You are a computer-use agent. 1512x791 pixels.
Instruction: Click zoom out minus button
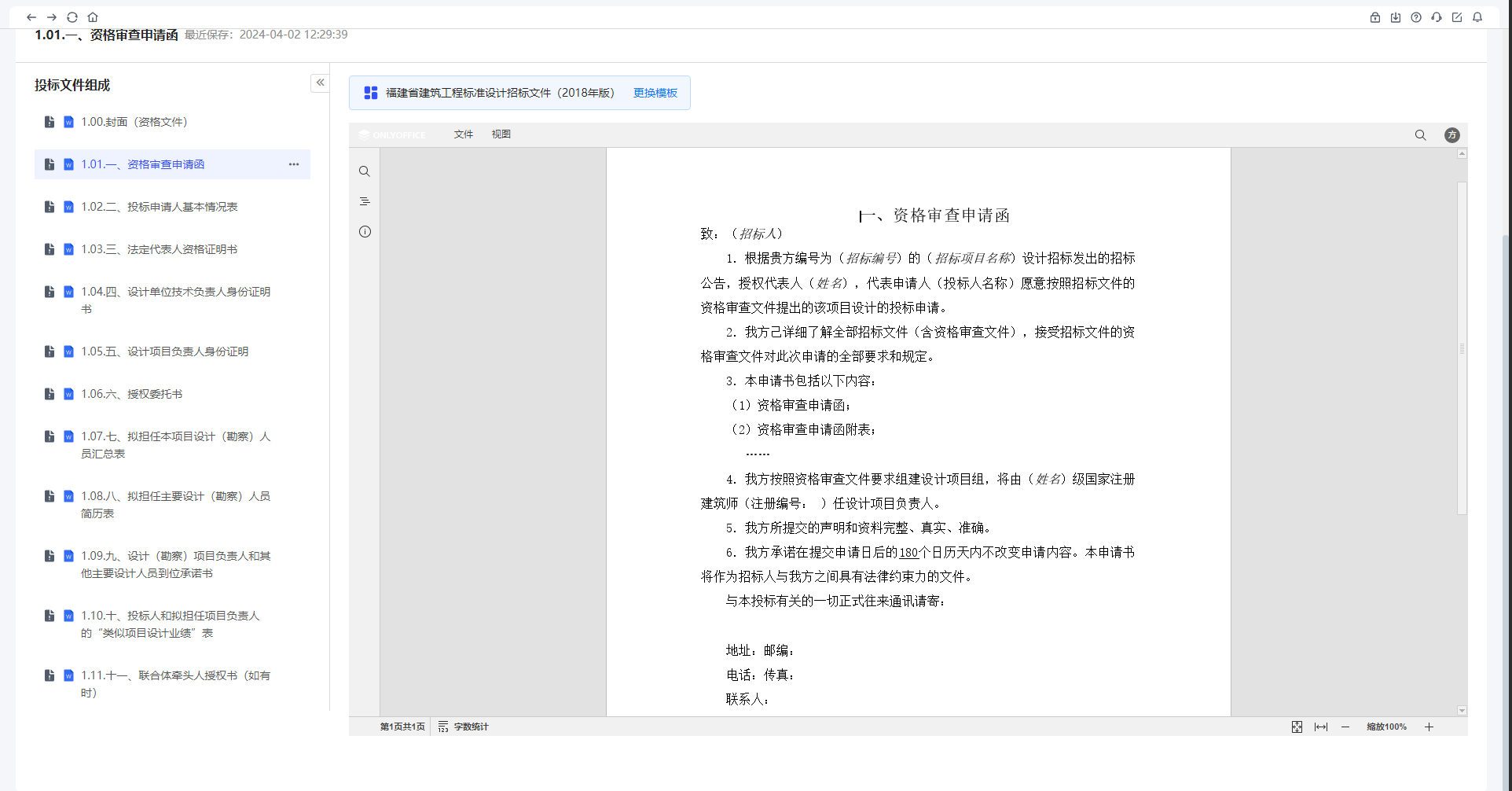click(x=1345, y=727)
